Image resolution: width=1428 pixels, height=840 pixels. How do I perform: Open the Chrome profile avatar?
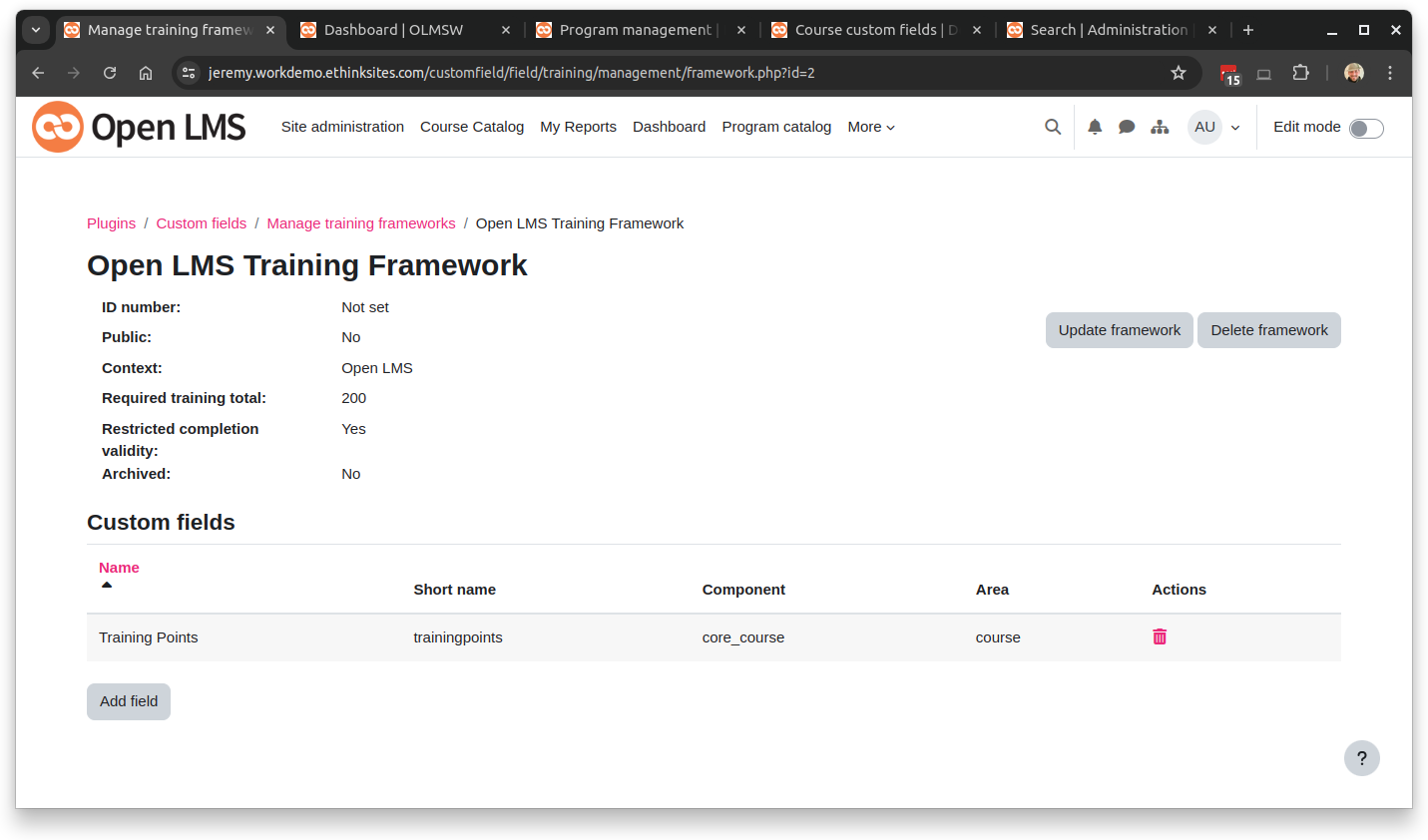coord(1354,73)
